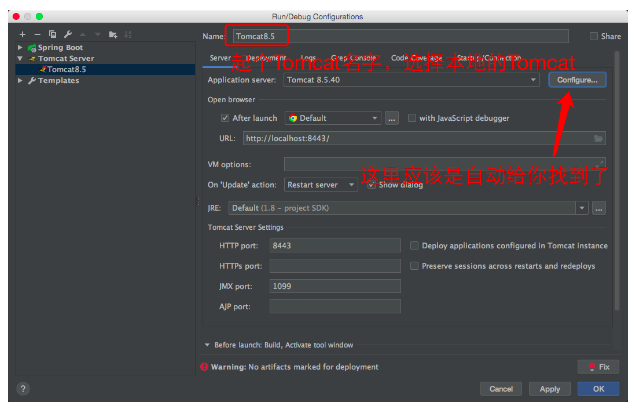The width and height of the screenshot is (634, 406).
Task: Click the Tomcat Server cat icon
Action: click(x=32, y=59)
